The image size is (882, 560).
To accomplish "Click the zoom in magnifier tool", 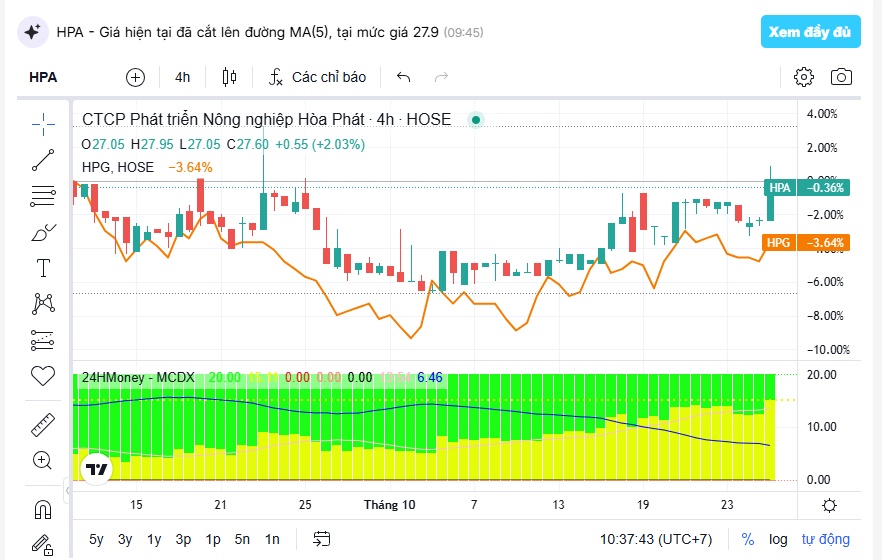I will (43, 460).
